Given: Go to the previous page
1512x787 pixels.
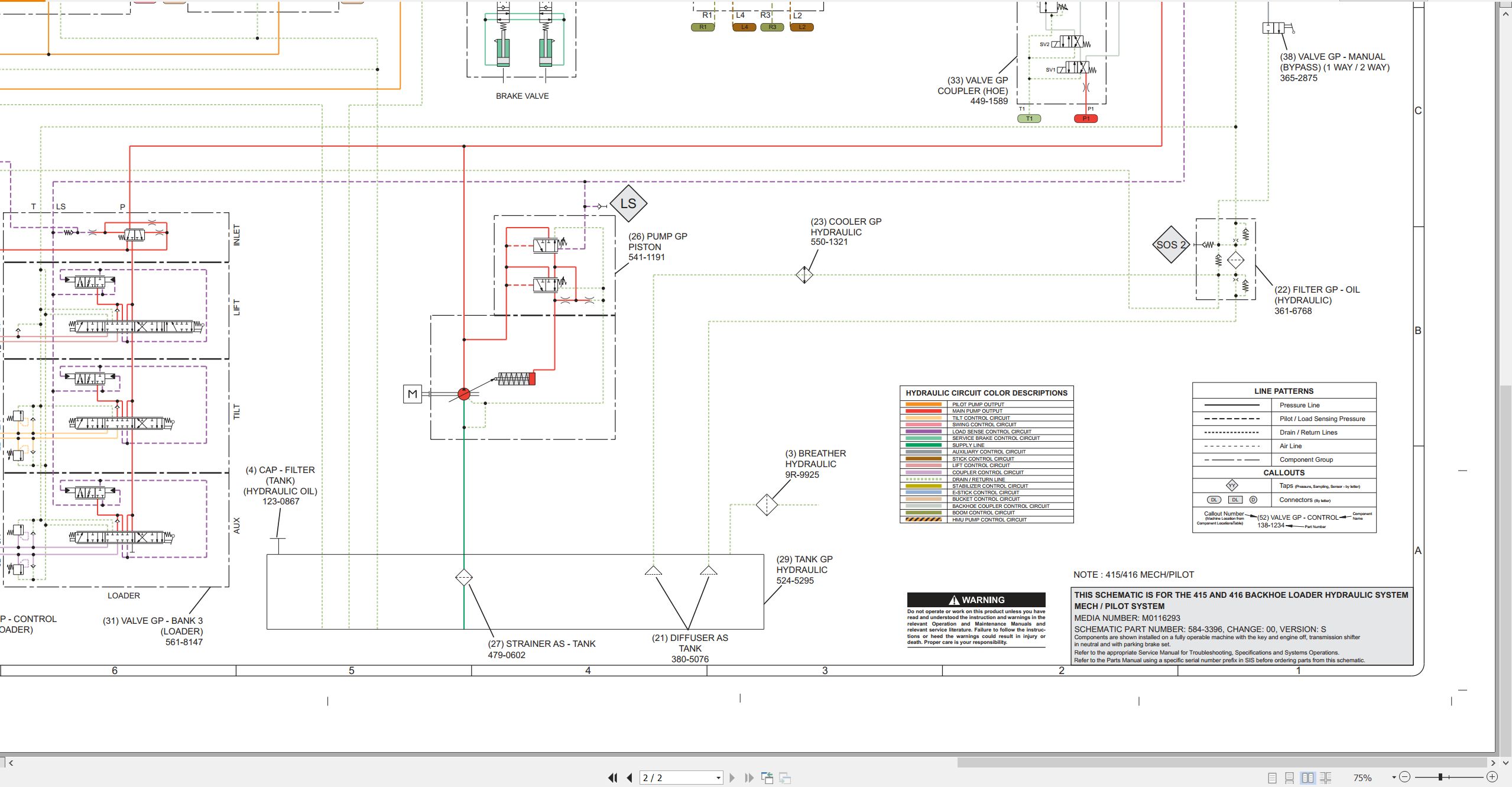Looking at the screenshot, I should pyautogui.click(x=630, y=778).
